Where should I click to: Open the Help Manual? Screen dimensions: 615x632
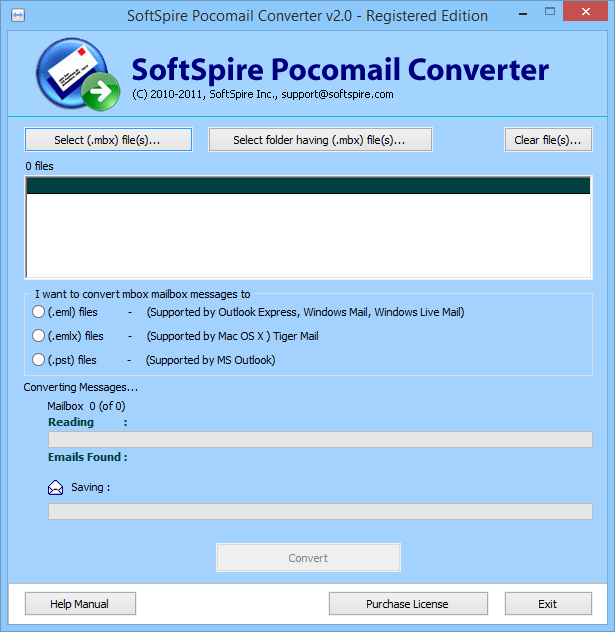click(x=80, y=604)
